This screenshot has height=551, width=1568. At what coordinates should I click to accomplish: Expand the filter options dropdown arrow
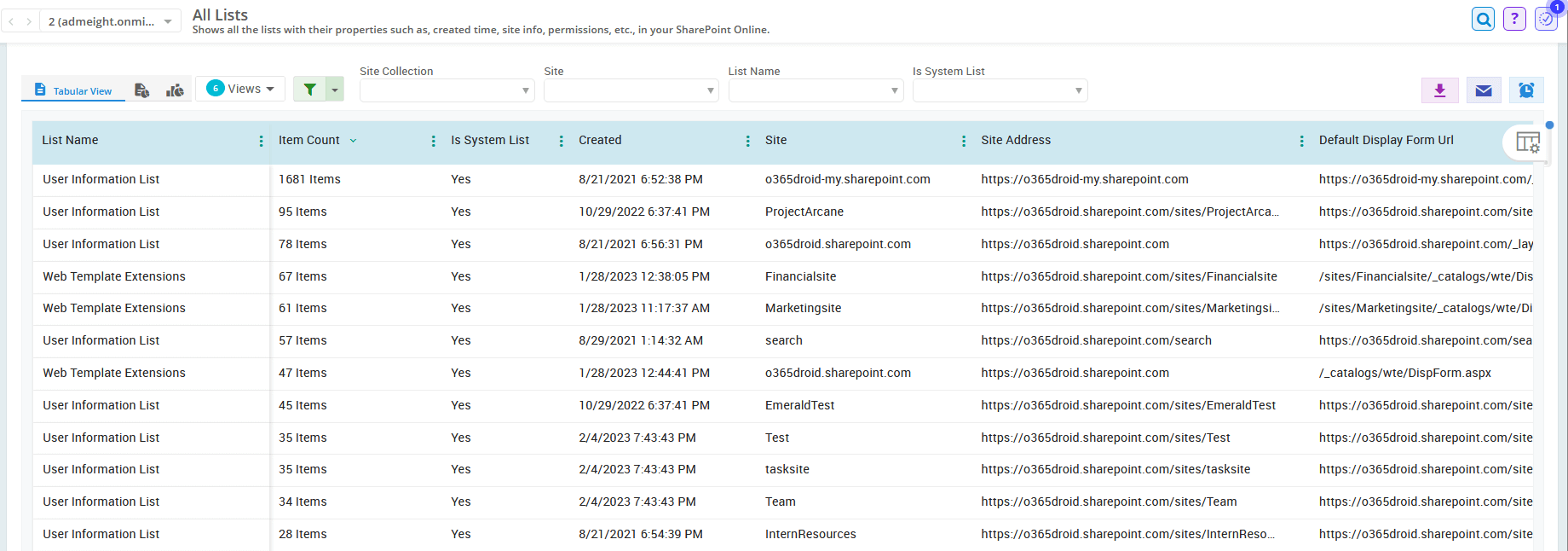[x=335, y=89]
